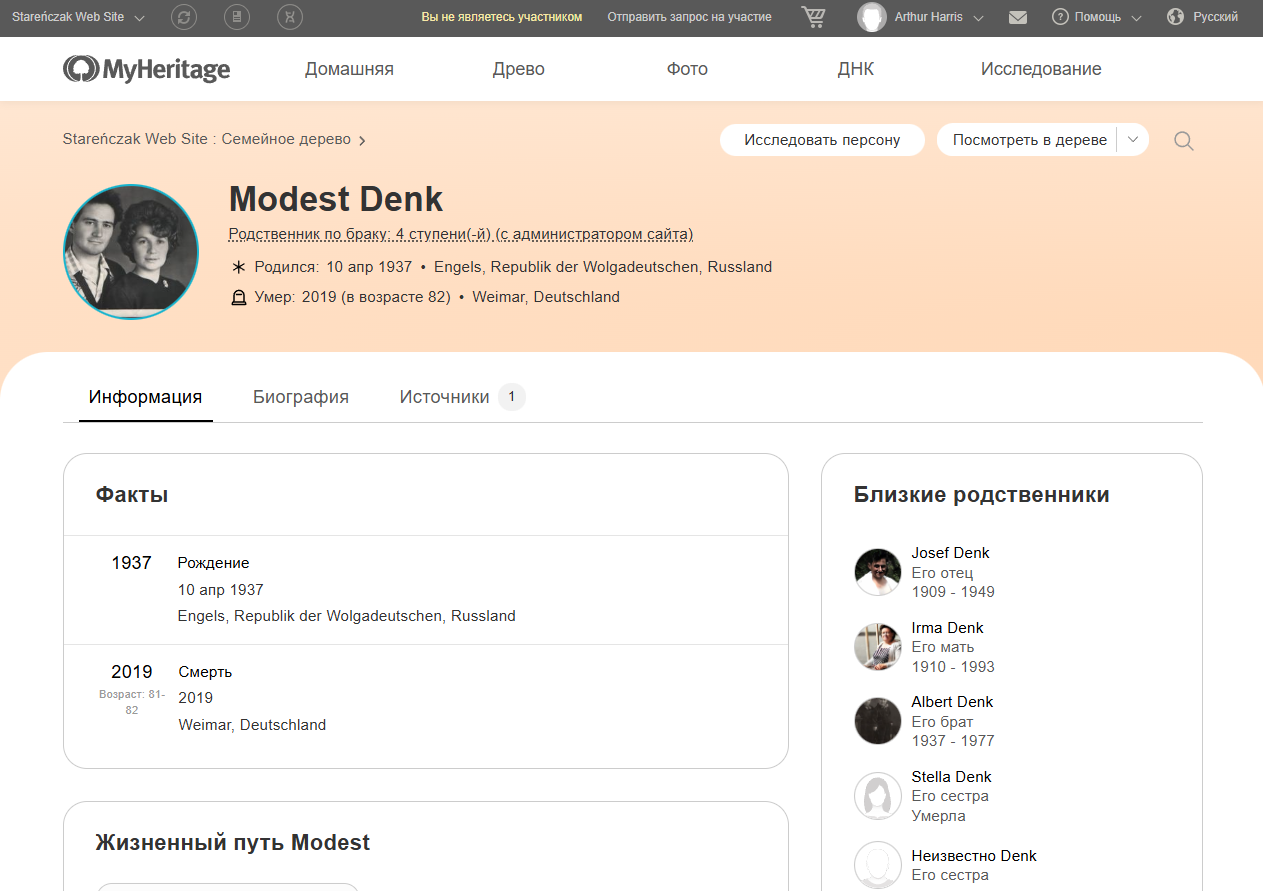Expand the Посмотреть в дереве dropdown arrow
This screenshot has width=1263, height=891.
pyautogui.click(x=1133, y=140)
